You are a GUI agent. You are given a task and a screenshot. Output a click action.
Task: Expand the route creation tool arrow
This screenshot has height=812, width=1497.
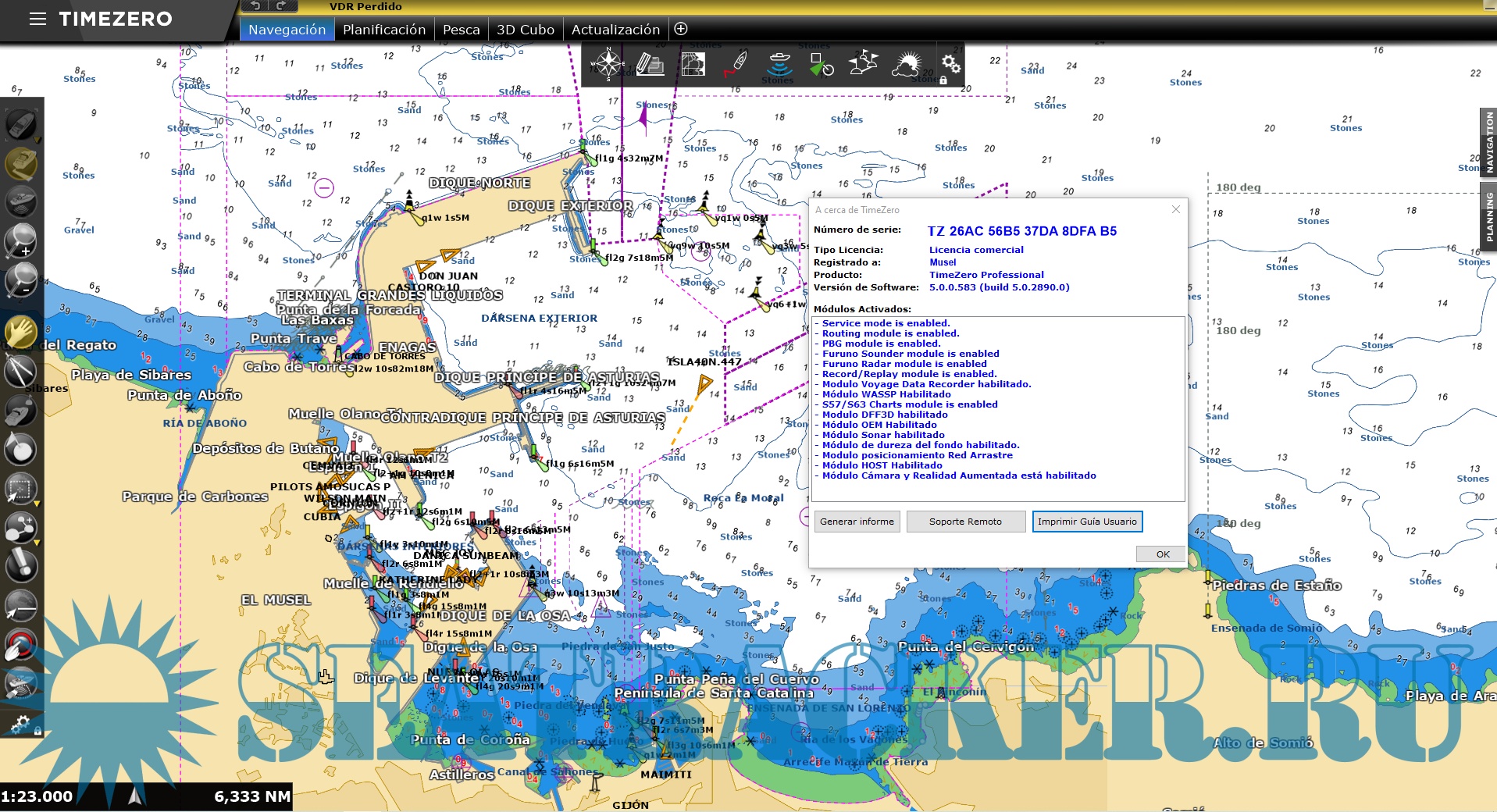[37, 542]
